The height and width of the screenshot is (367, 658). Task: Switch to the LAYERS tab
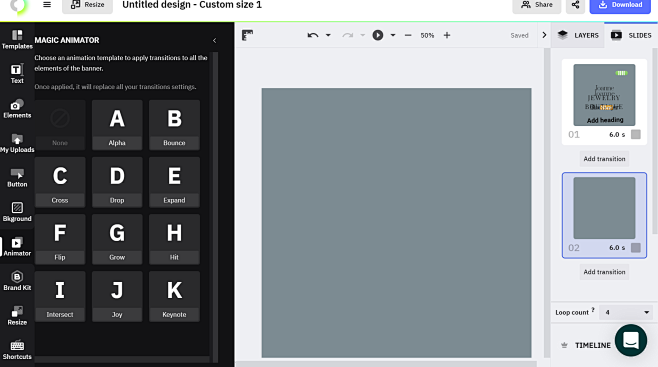[x=578, y=35]
